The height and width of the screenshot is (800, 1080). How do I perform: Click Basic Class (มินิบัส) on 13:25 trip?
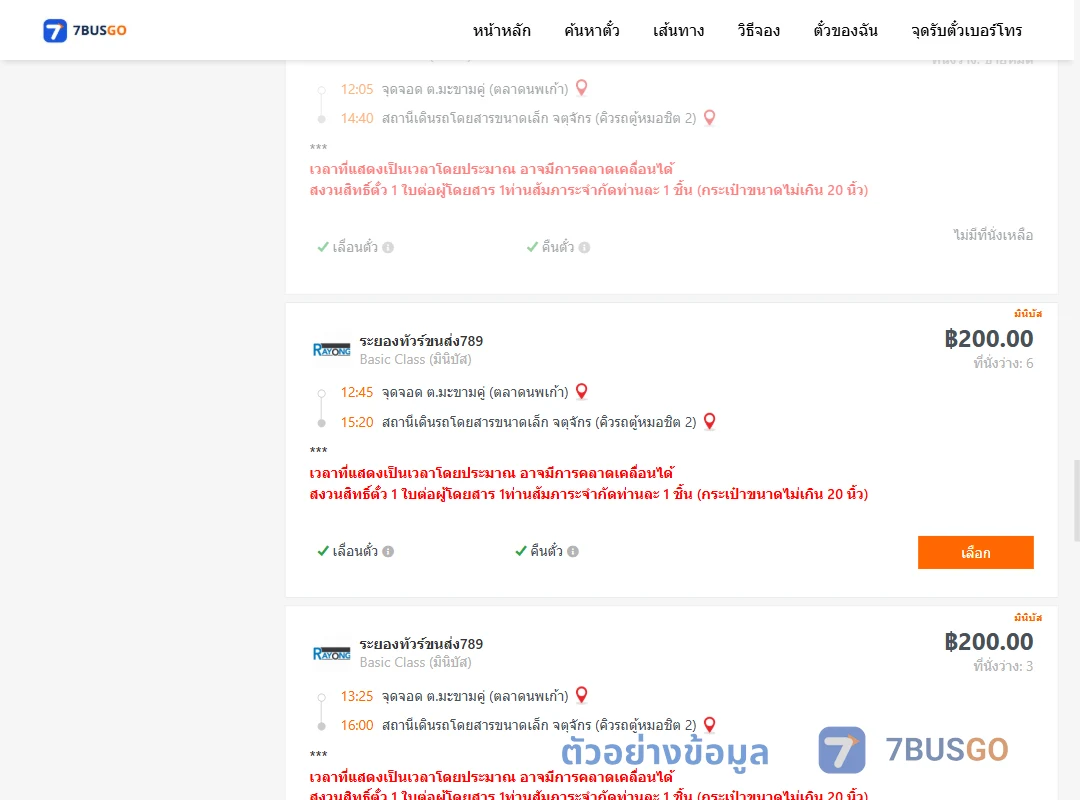[x=415, y=663]
